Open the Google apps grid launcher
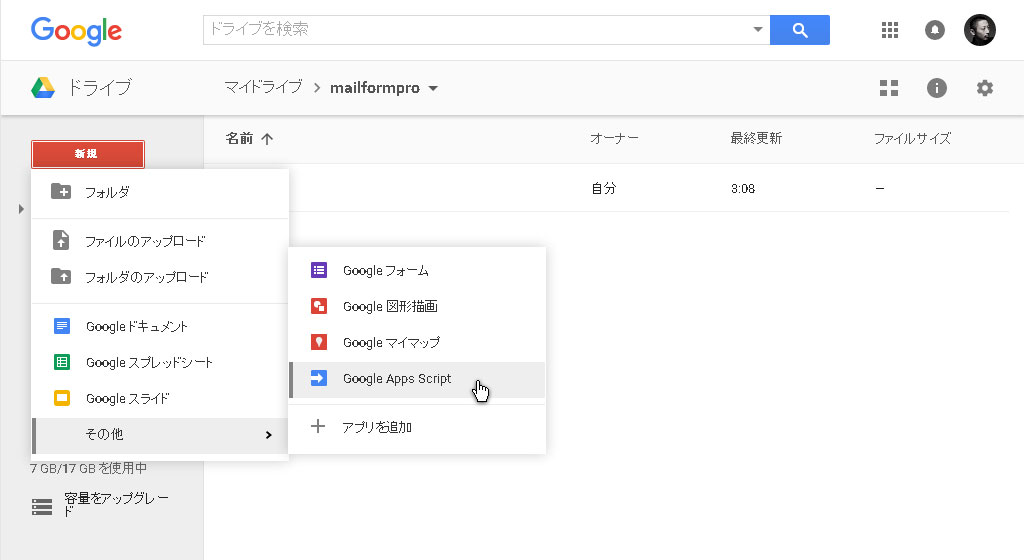 pyautogui.click(x=890, y=30)
